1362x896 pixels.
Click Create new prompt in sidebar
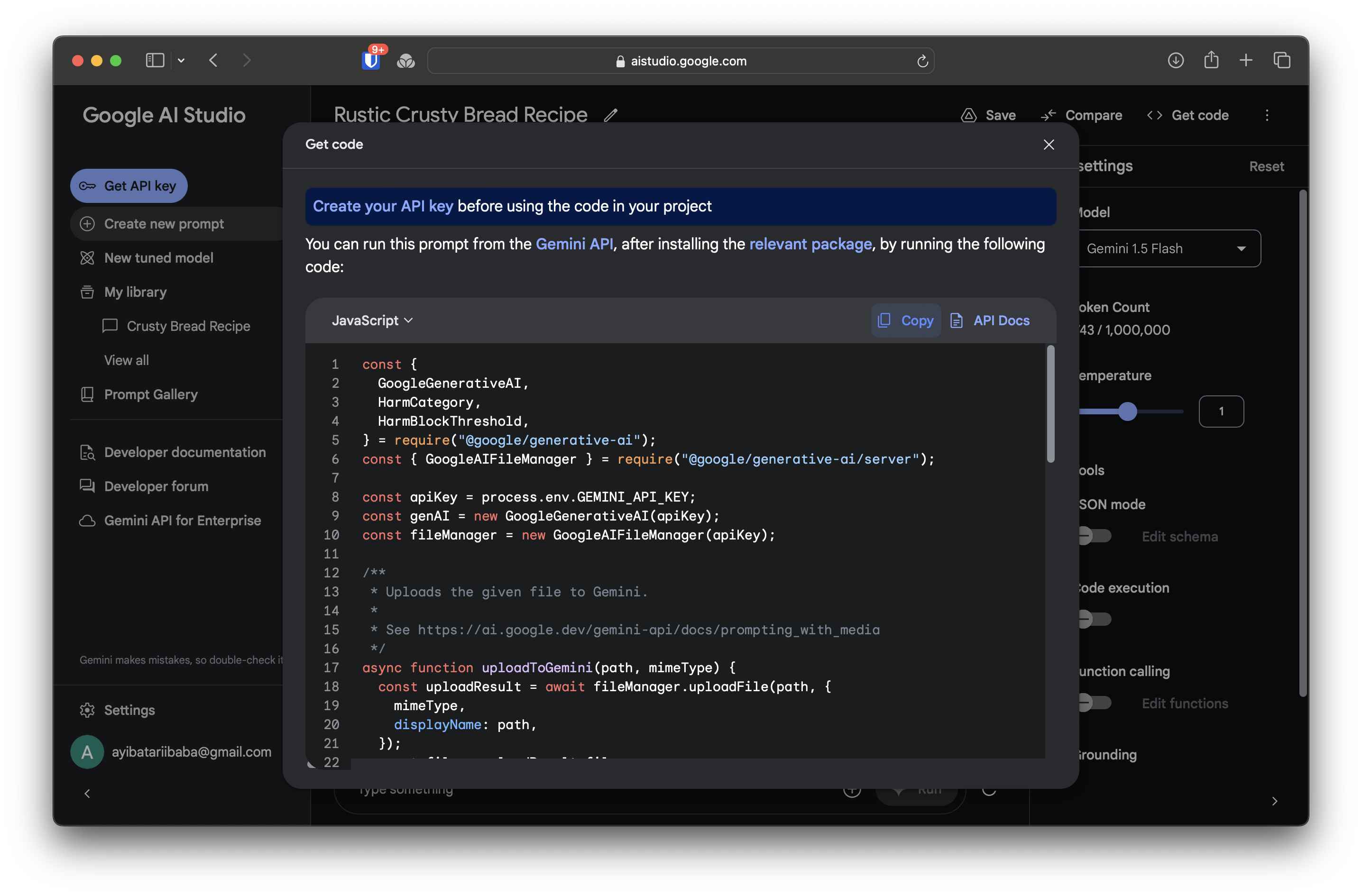point(164,224)
